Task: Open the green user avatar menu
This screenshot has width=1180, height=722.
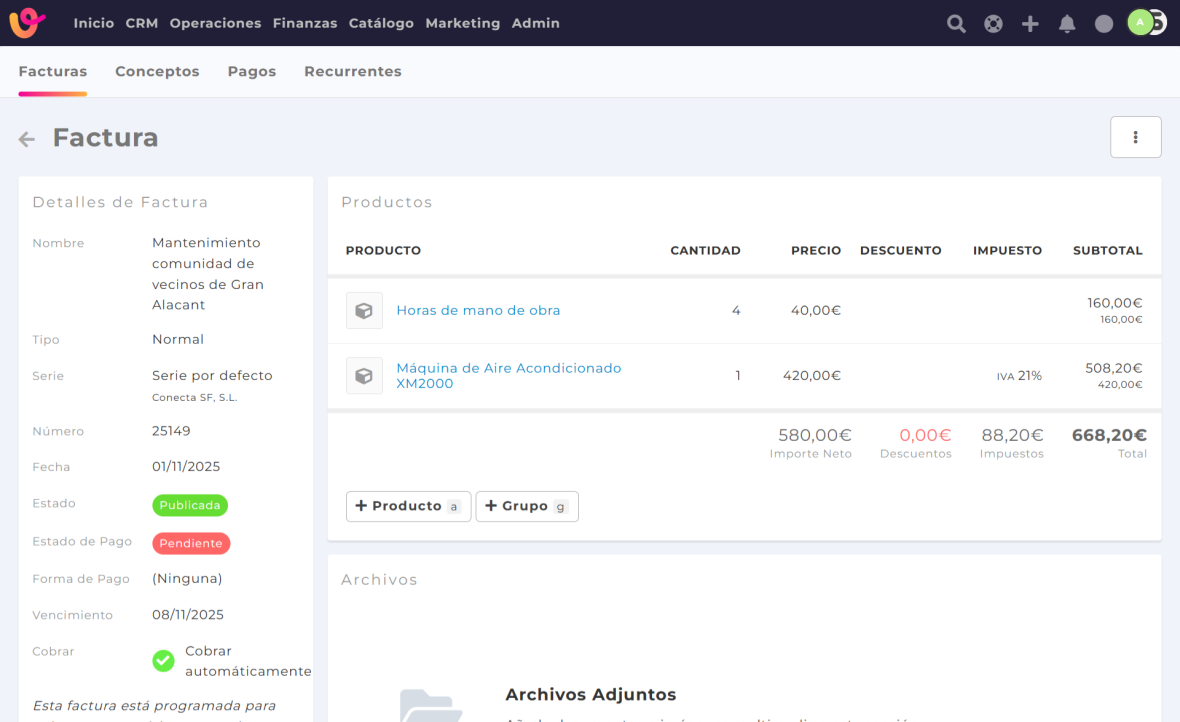Action: (x=1140, y=22)
